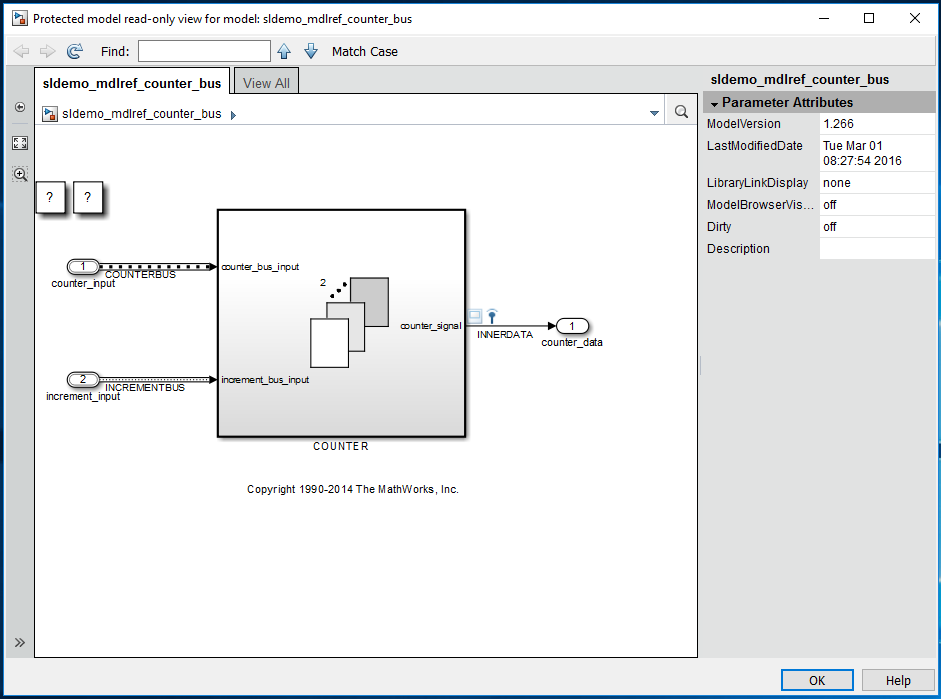The width and height of the screenshot is (941, 699).
Task: Click the title bar application icon
Action: coord(20,18)
